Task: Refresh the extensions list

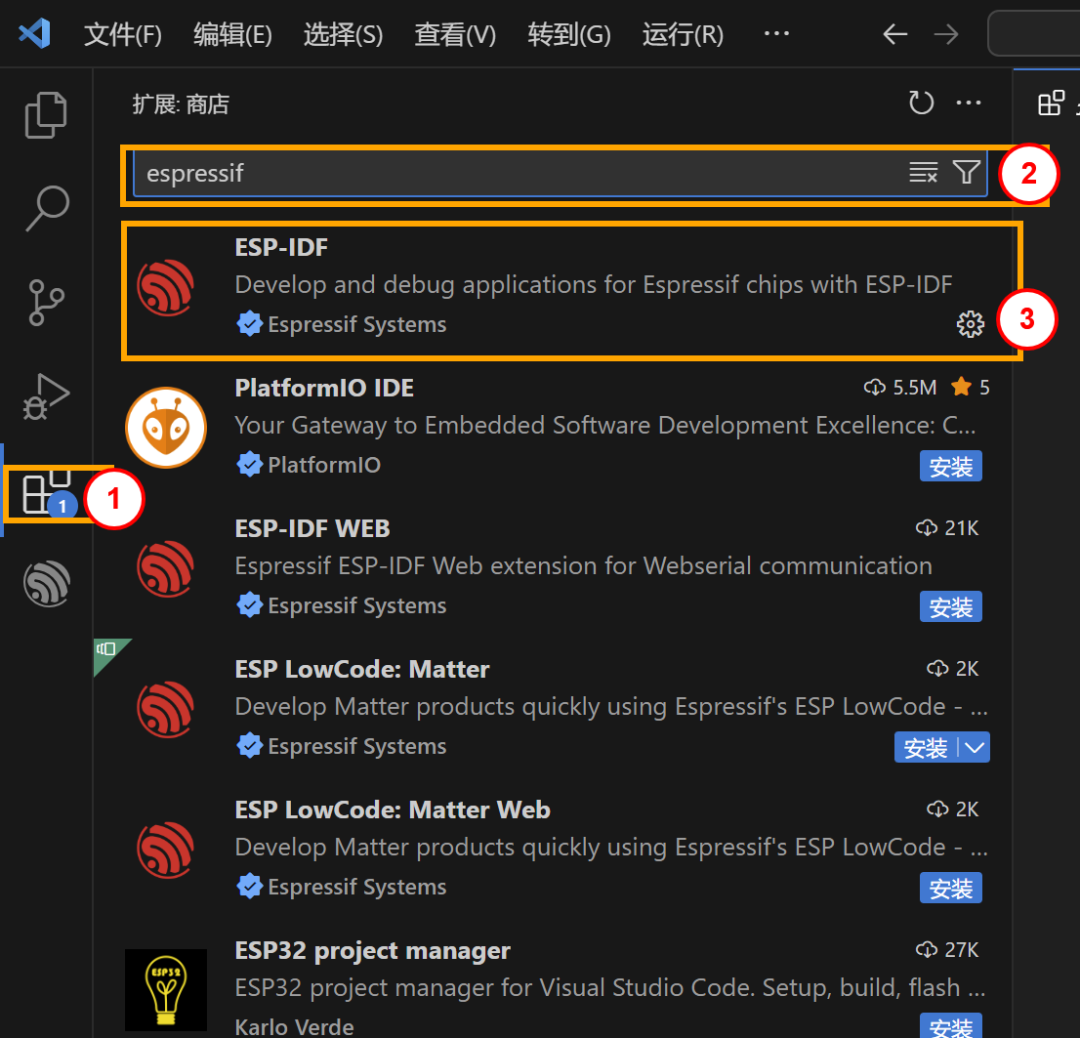Action: (x=921, y=102)
